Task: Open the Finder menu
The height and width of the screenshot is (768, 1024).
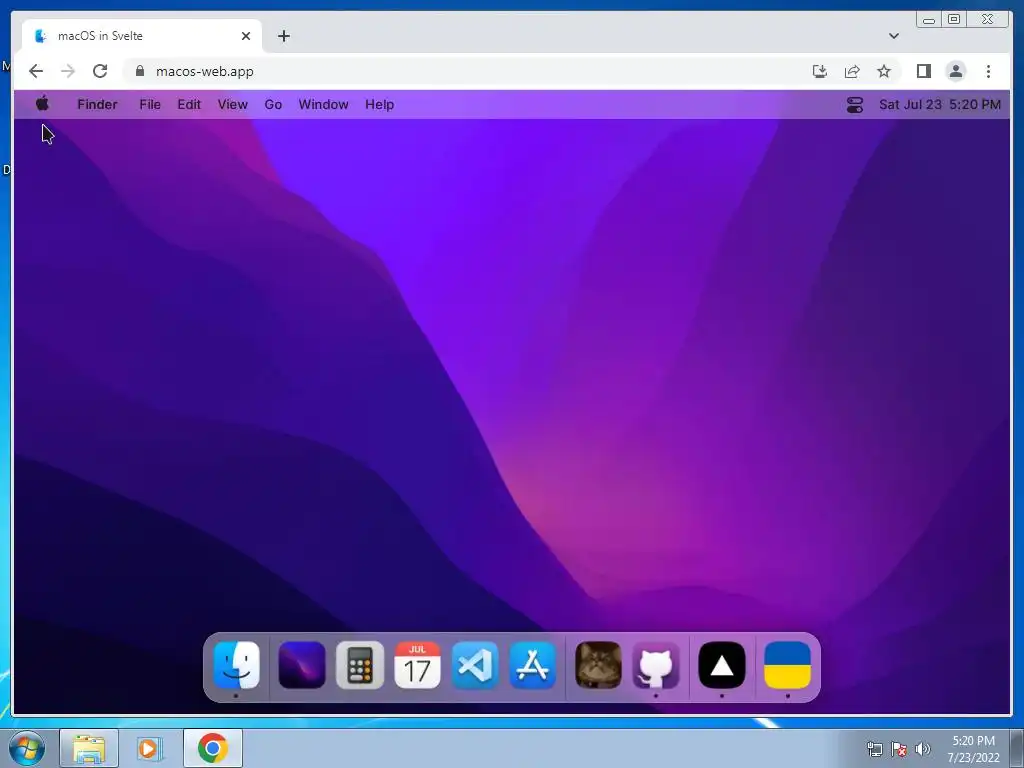Action: point(97,104)
